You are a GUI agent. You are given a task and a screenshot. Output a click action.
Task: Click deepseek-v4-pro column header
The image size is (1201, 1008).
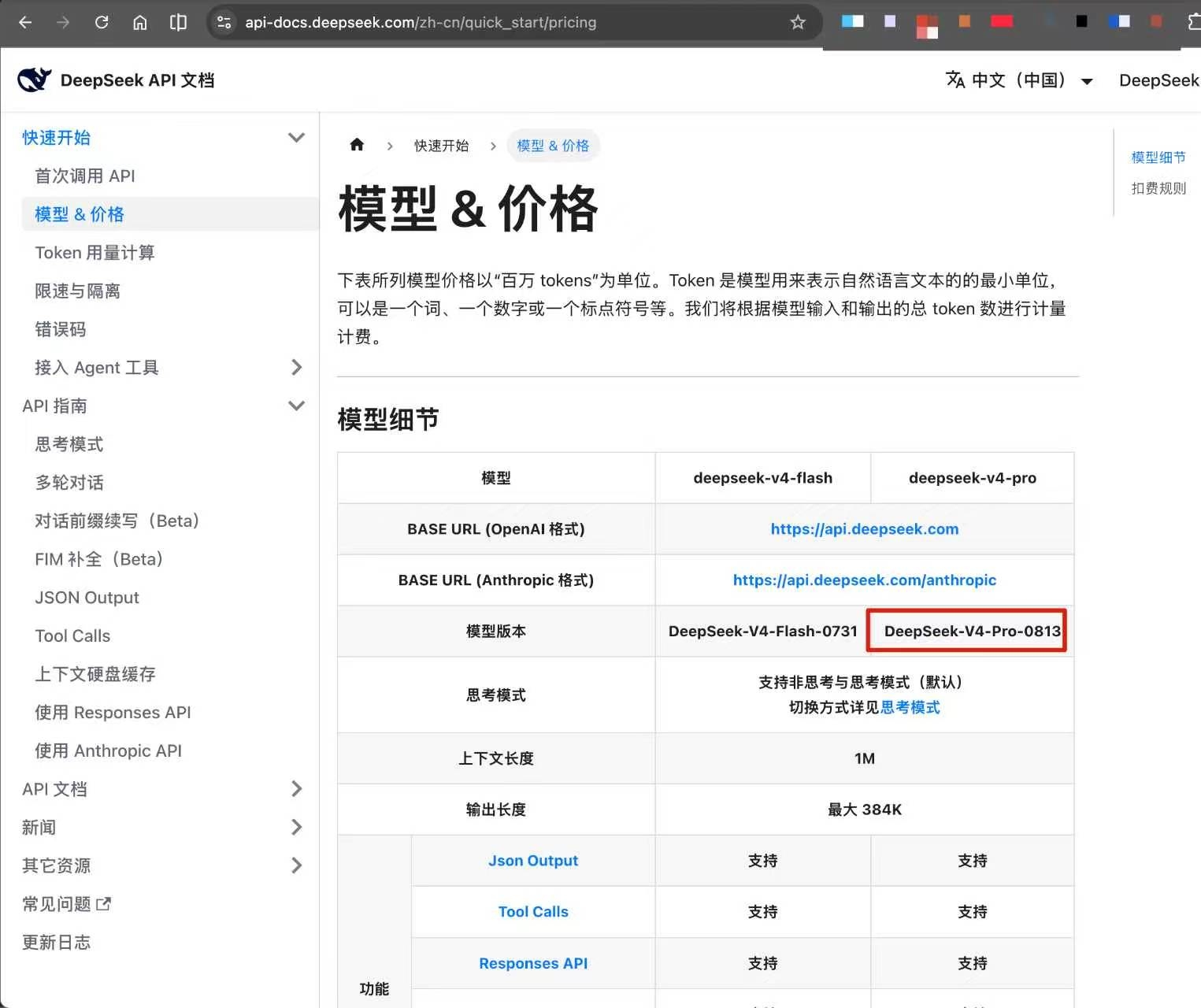pos(973,478)
